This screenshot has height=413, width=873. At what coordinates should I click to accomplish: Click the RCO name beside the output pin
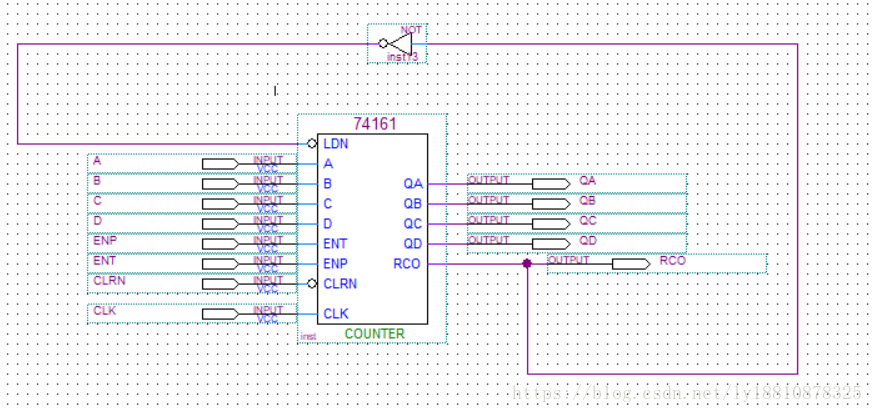click(x=673, y=260)
